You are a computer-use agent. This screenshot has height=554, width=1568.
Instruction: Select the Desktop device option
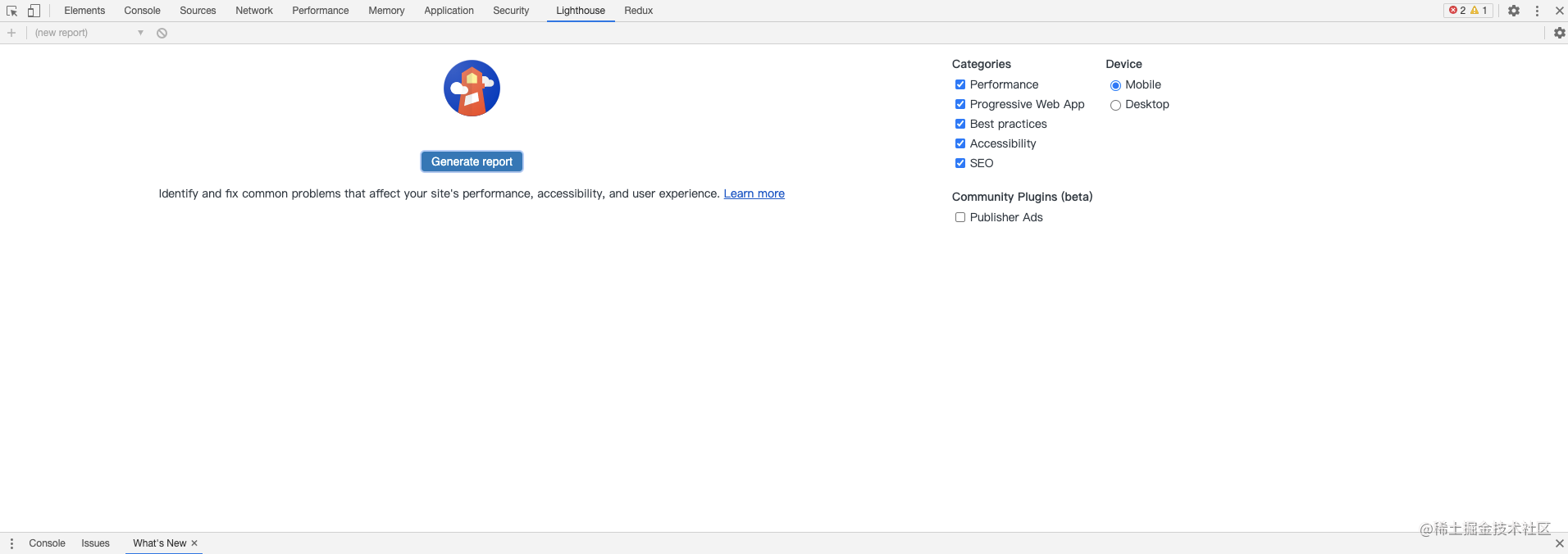point(1115,105)
